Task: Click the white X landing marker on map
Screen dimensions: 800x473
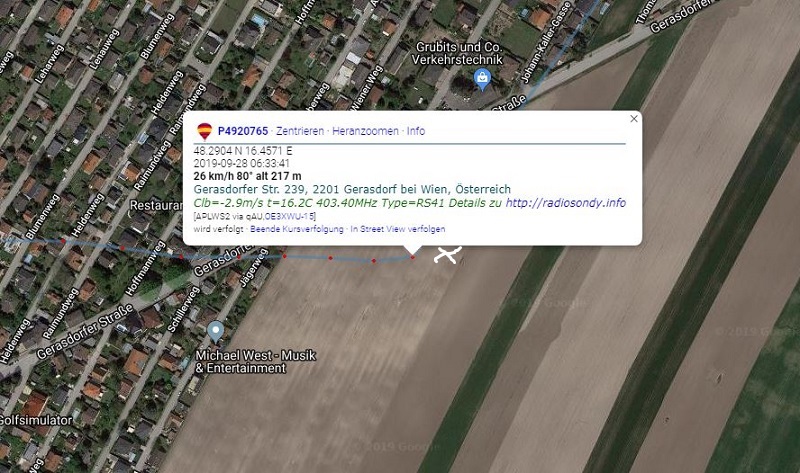Action: coord(447,254)
